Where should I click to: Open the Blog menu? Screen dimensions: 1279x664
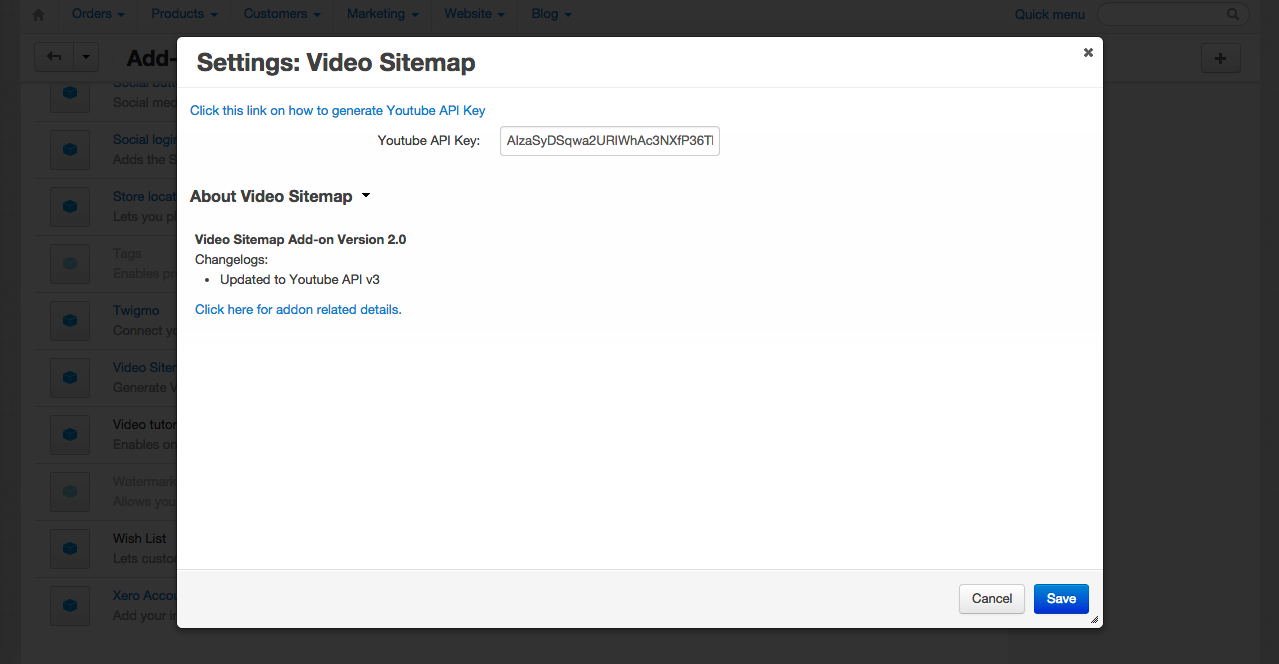click(552, 14)
